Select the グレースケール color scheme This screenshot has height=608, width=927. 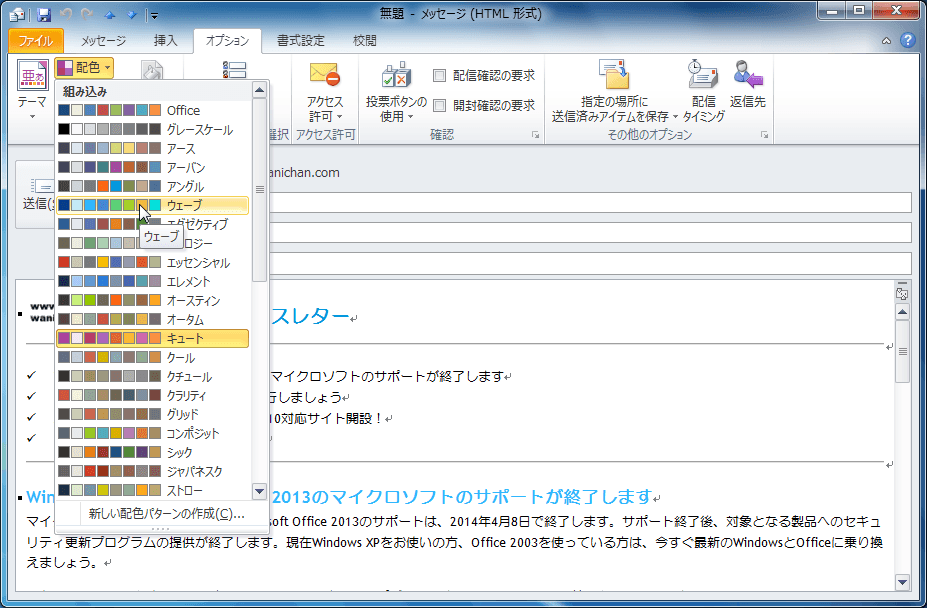153,130
